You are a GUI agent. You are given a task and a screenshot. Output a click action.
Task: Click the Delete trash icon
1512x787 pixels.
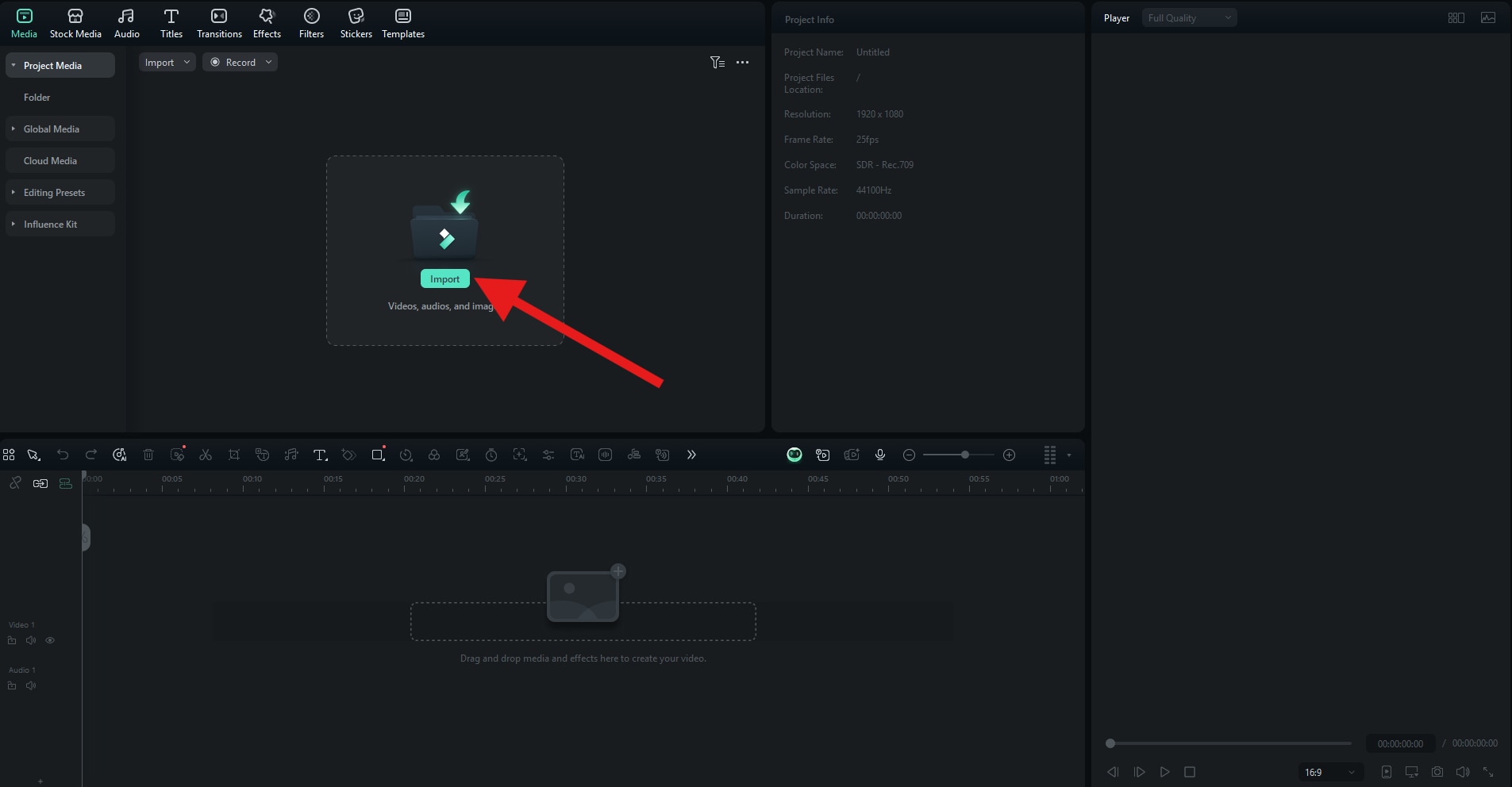(x=148, y=455)
